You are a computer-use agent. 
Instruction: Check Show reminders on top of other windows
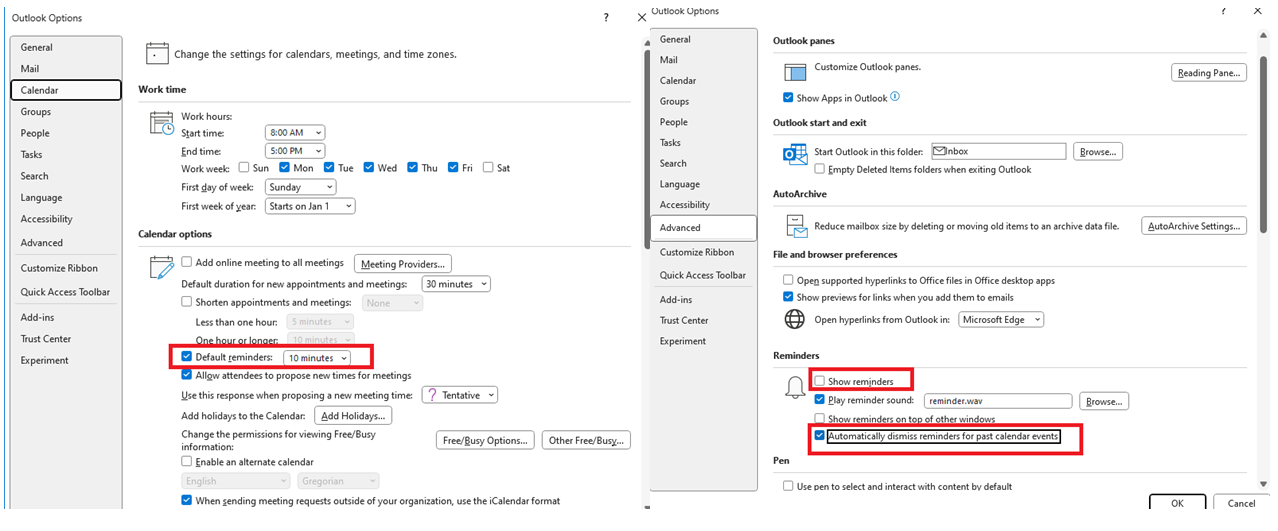pyautogui.click(x=820, y=418)
